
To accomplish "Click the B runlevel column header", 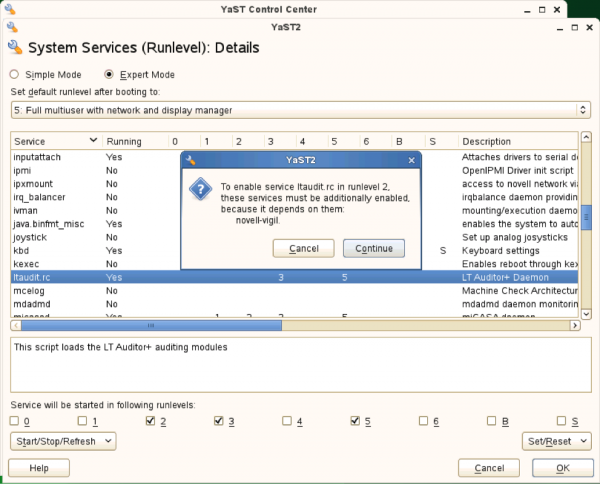I will [x=408, y=141].
